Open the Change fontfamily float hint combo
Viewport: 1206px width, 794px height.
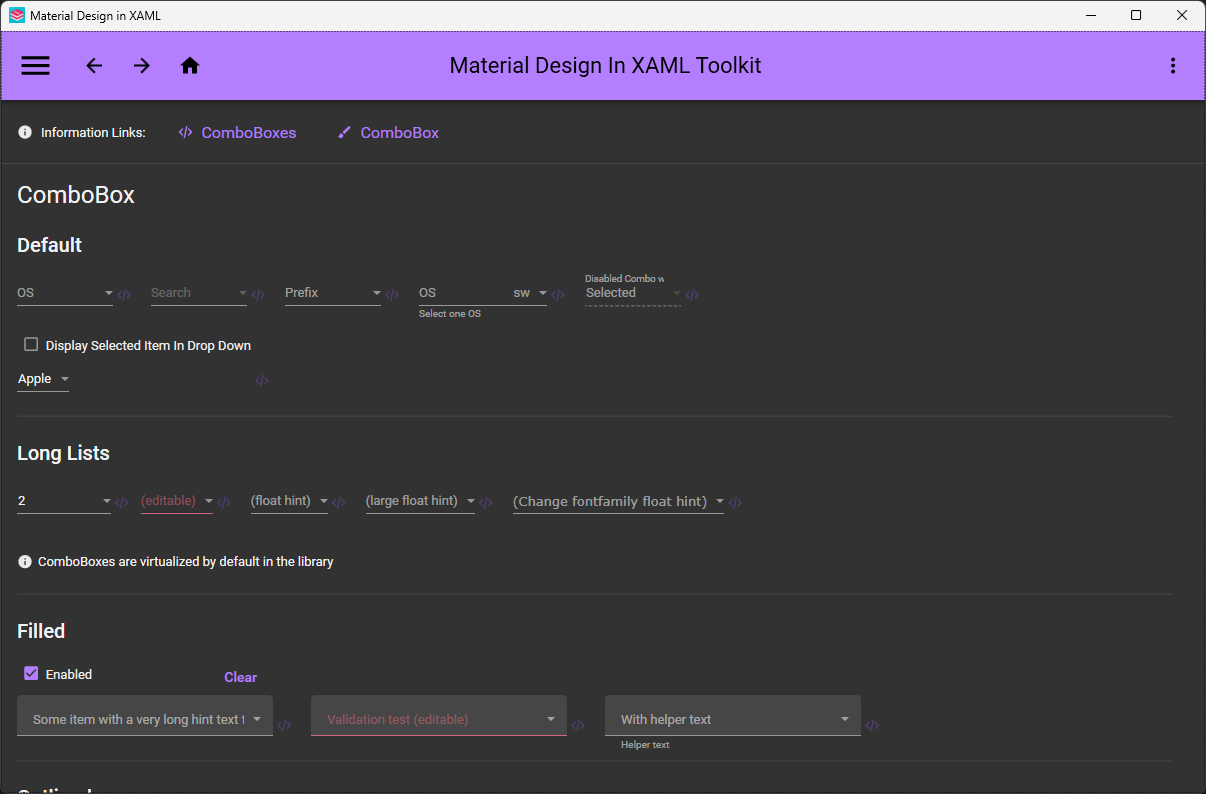618,501
